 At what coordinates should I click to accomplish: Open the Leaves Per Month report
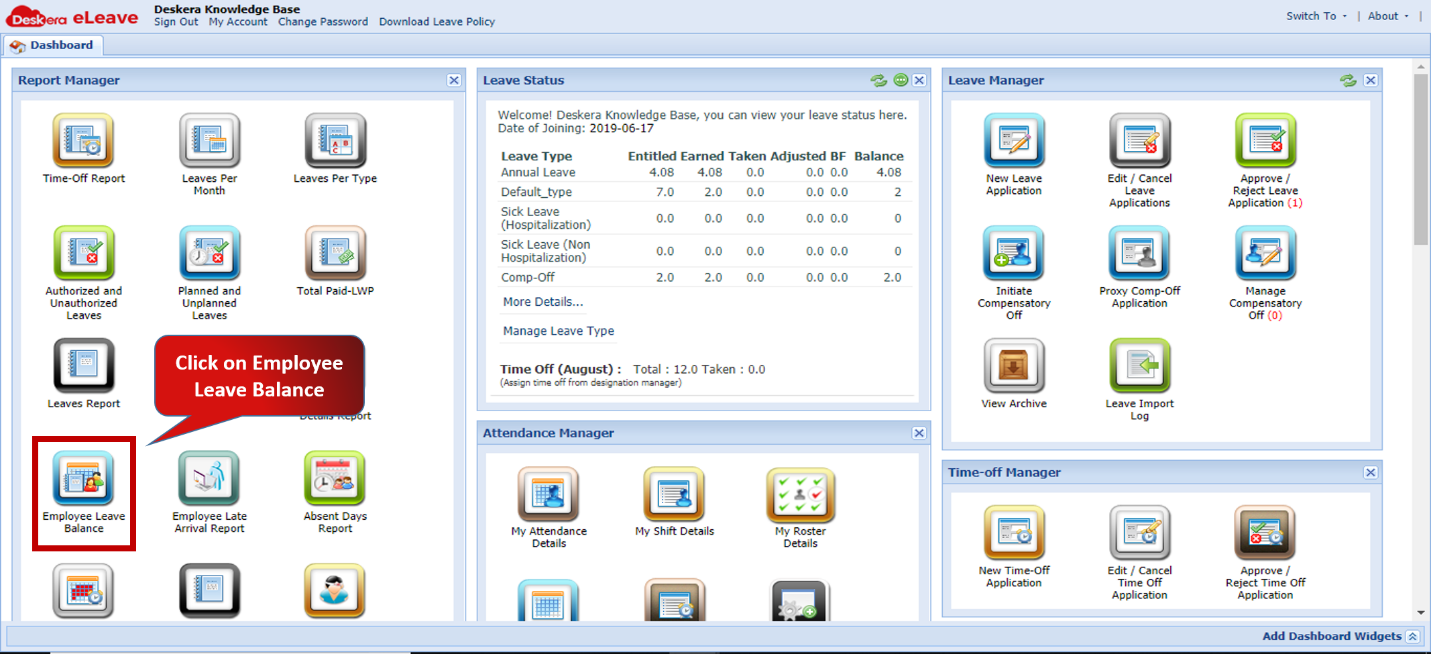coord(209,140)
